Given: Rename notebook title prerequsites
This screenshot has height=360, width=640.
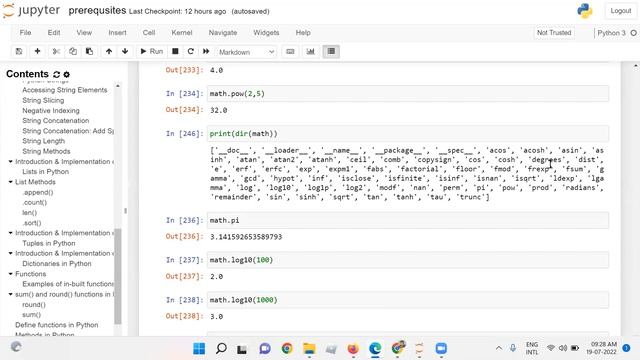Looking at the screenshot, I should pyautogui.click(x=97, y=11).
